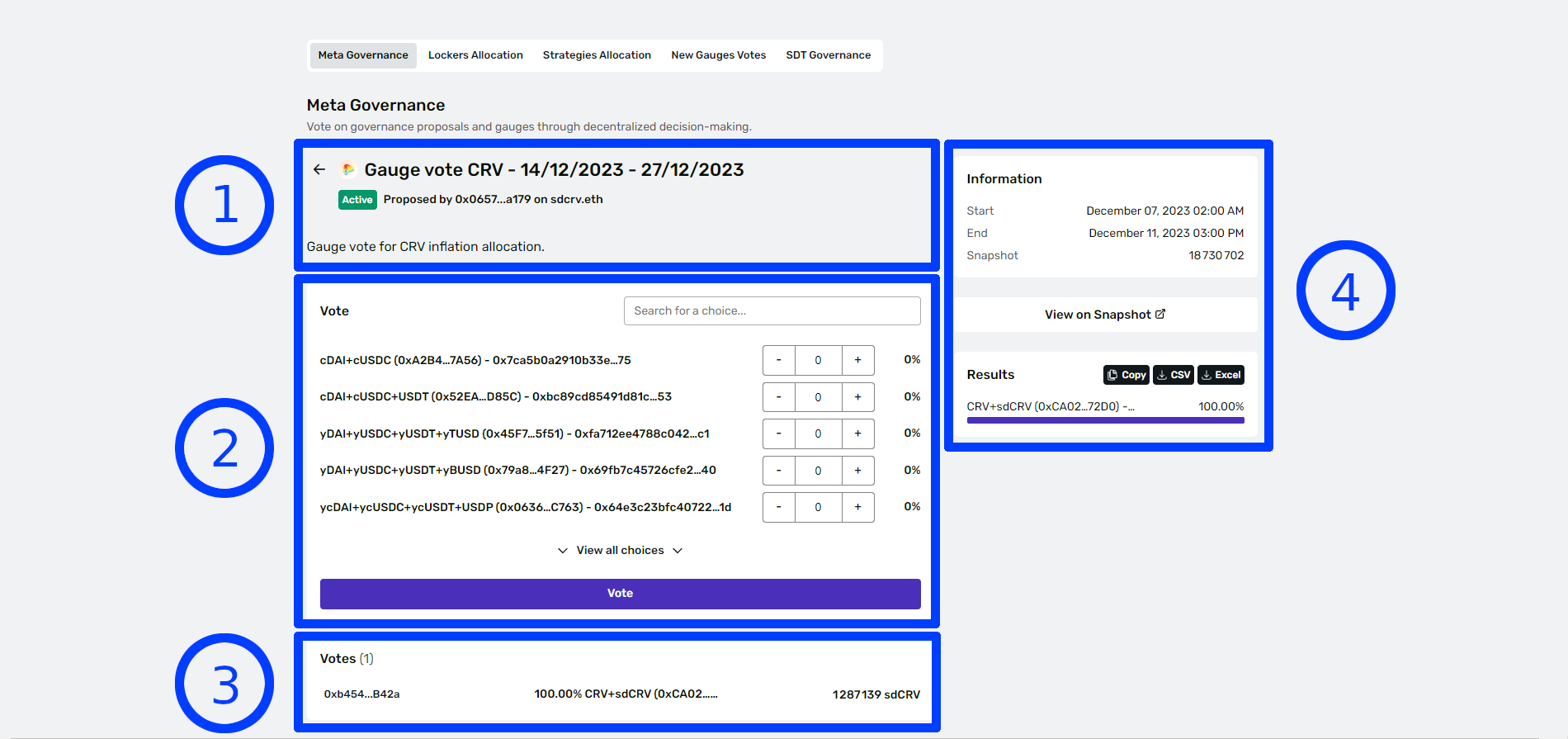Open the Strategies Allocation tab
Screen dimensions: 1568x739
click(597, 55)
